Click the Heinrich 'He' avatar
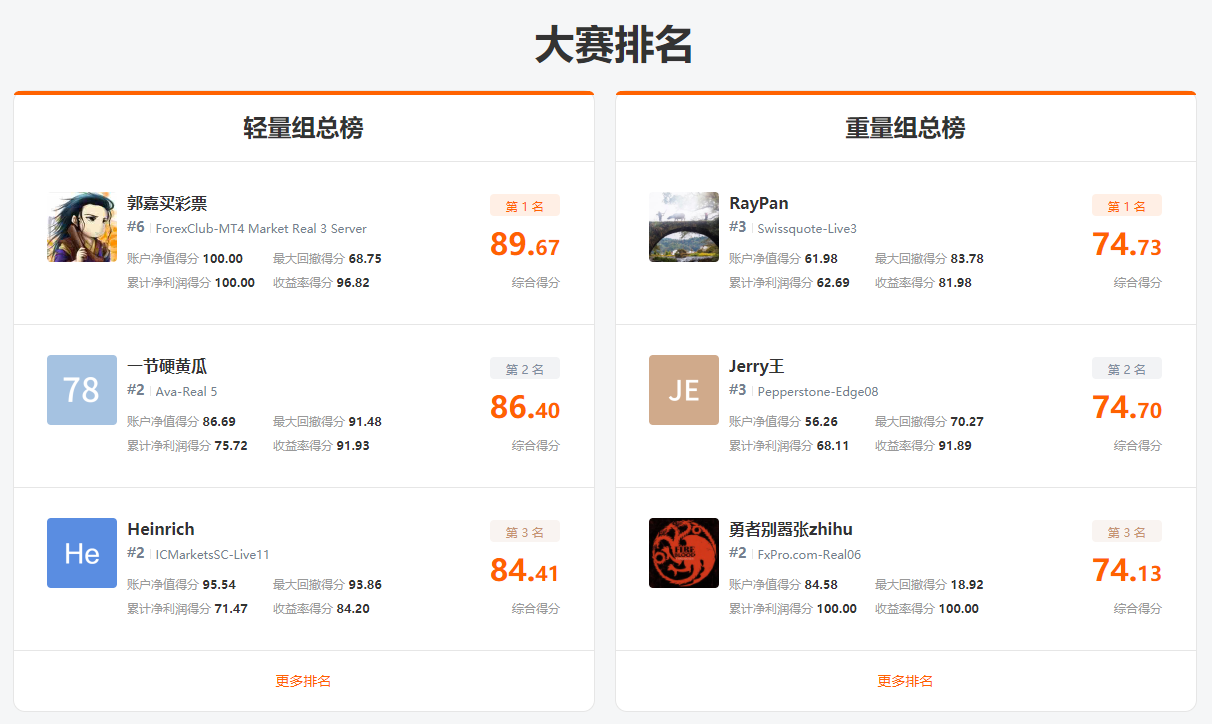Viewport: 1212px width, 724px height. point(82,553)
